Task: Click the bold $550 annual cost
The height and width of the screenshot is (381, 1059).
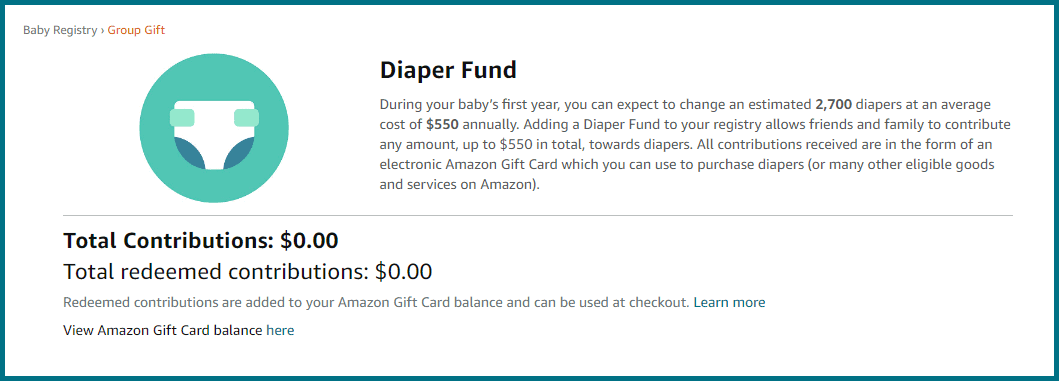Action: click(443, 124)
